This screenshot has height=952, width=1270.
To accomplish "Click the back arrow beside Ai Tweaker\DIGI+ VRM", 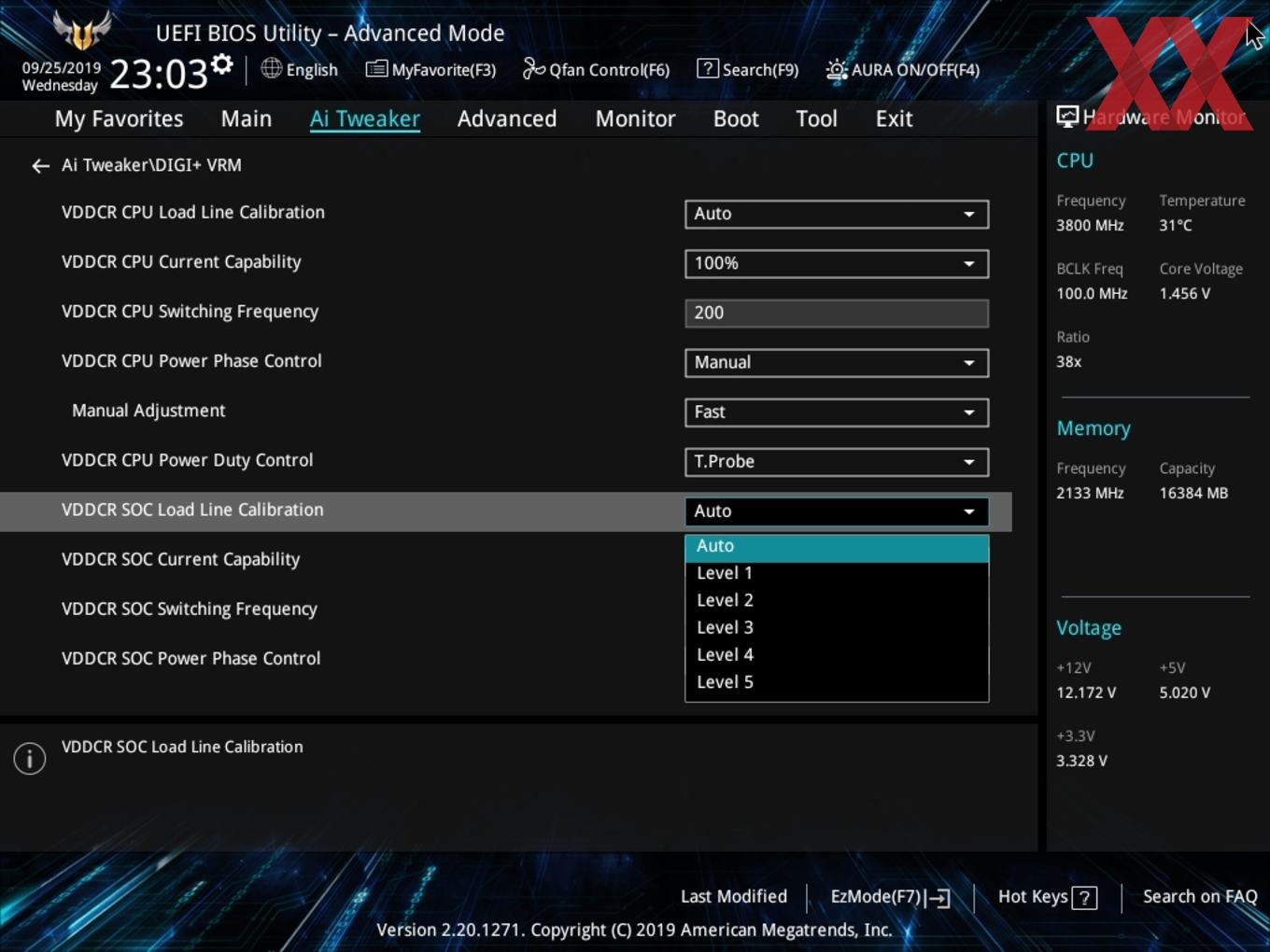I will point(40,166).
